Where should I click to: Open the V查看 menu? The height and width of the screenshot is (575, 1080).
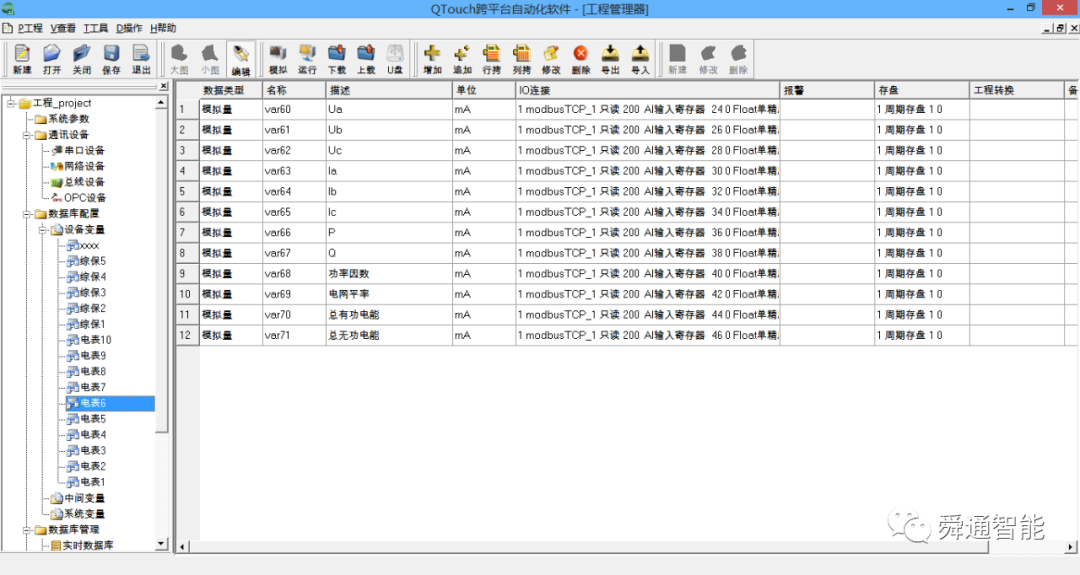click(x=63, y=28)
